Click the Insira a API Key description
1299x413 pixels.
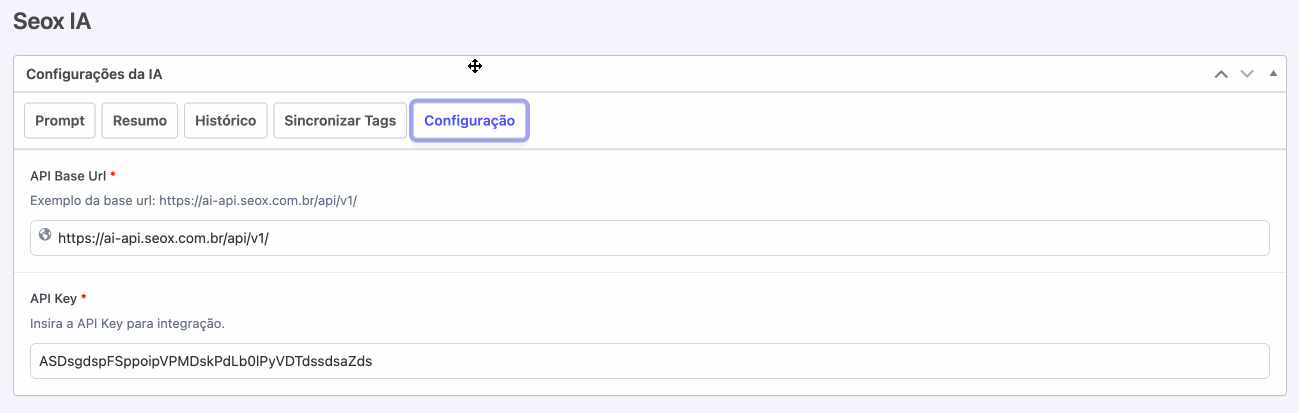pyautogui.click(x=127, y=324)
